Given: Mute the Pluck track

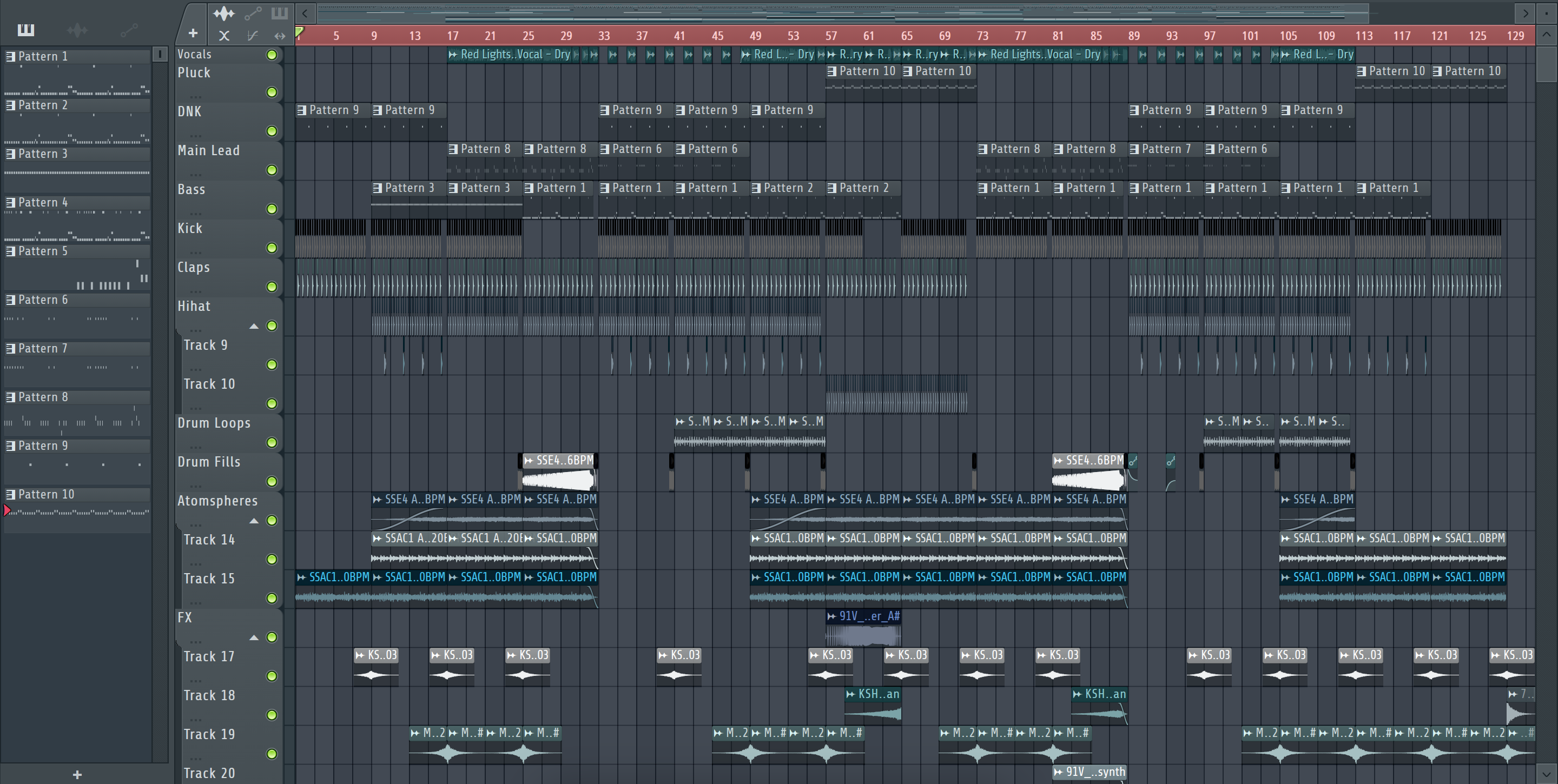Looking at the screenshot, I should click(272, 92).
